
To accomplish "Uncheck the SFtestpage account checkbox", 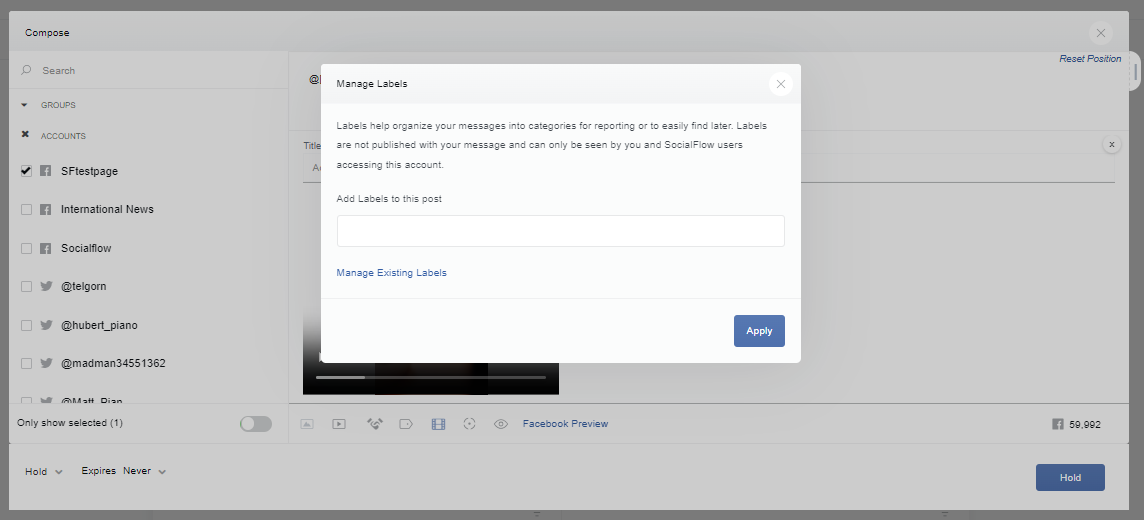I will click(26, 171).
